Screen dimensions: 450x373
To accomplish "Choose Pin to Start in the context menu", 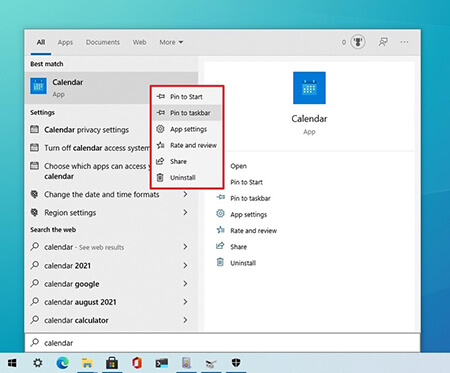I will point(187,97).
